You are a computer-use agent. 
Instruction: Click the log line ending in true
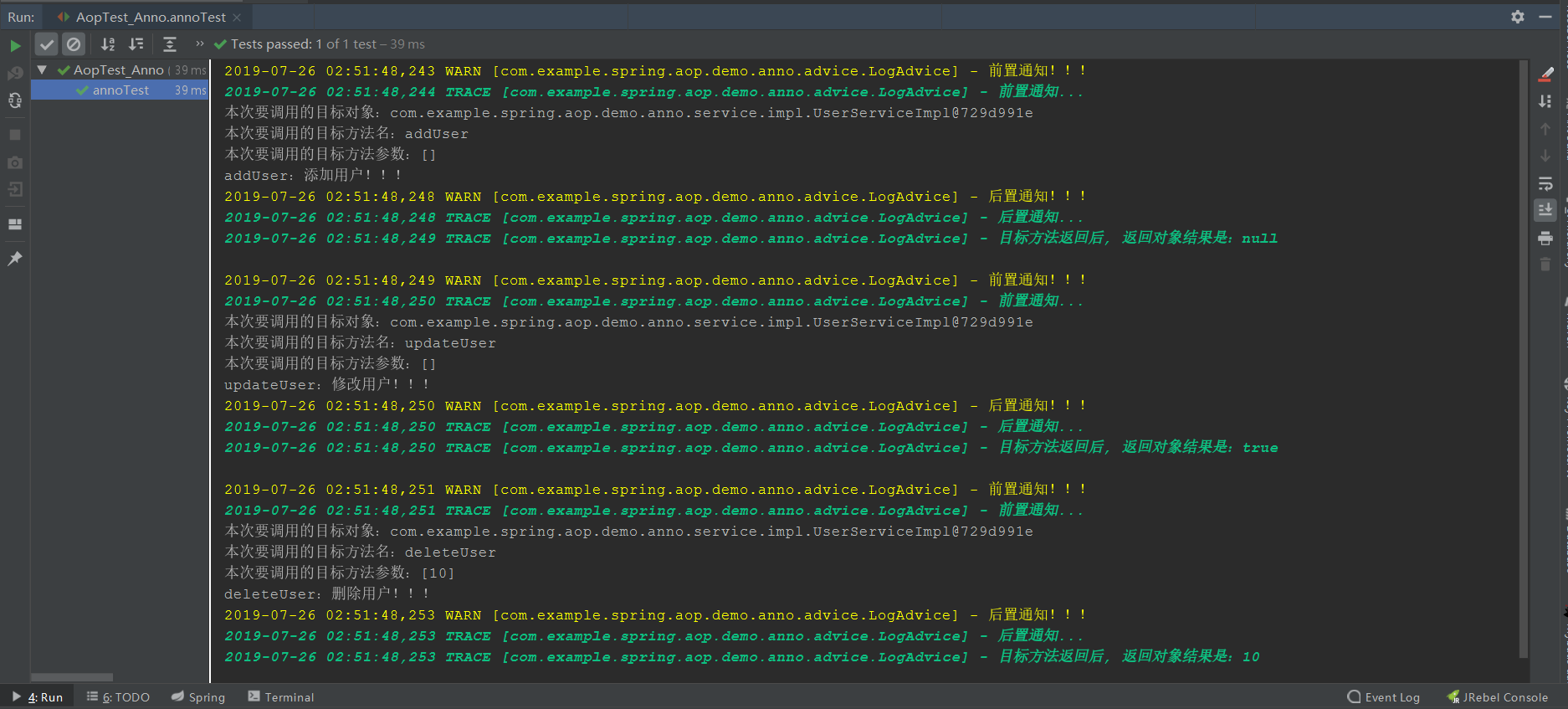tap(751, 447)
